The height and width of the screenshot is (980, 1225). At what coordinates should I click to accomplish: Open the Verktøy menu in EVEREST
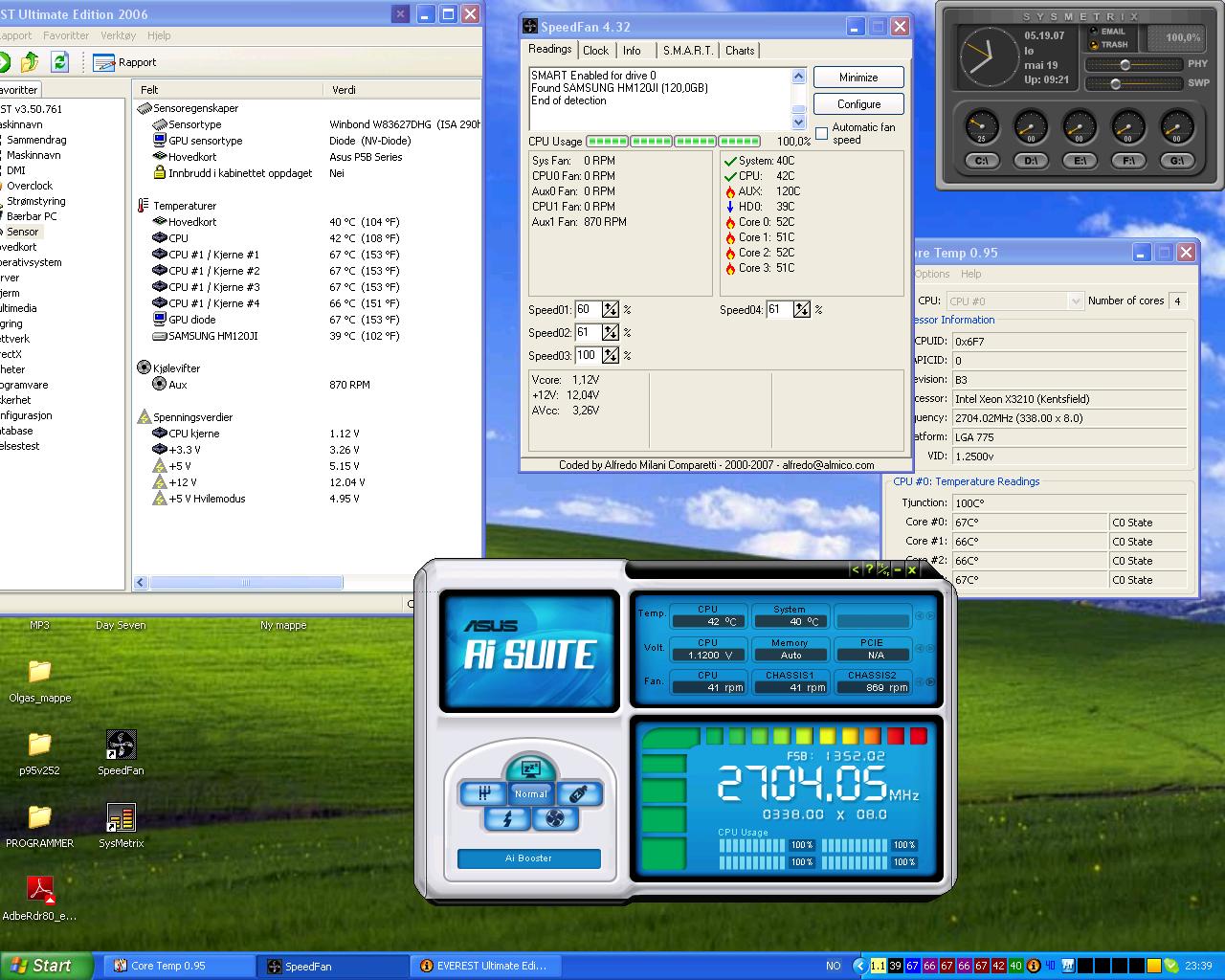(x=119, y=35)
